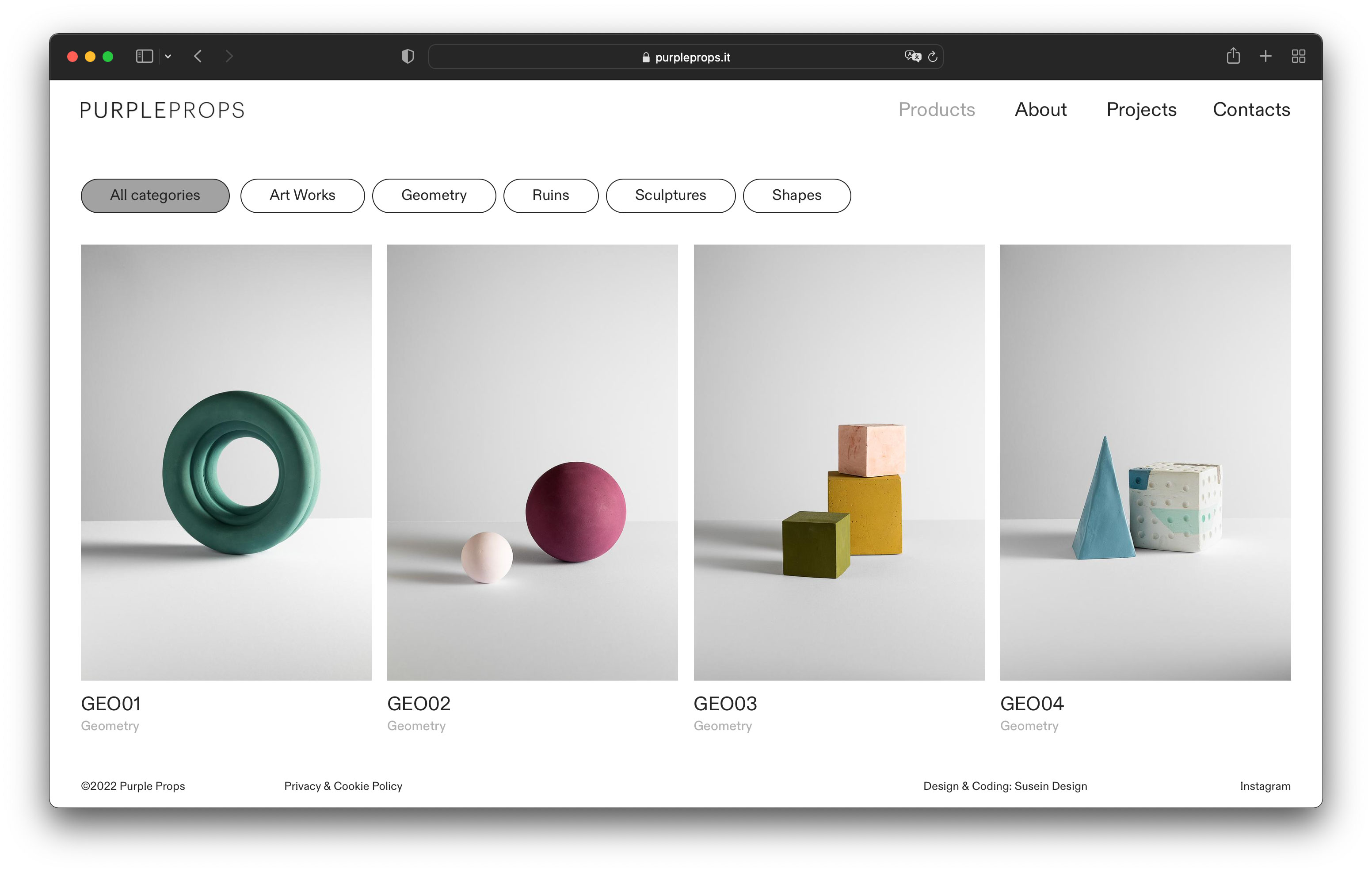Open the Share icon in the toolbar
1372x873 pixels.
pyautogui.click(x=1233, y=55)
